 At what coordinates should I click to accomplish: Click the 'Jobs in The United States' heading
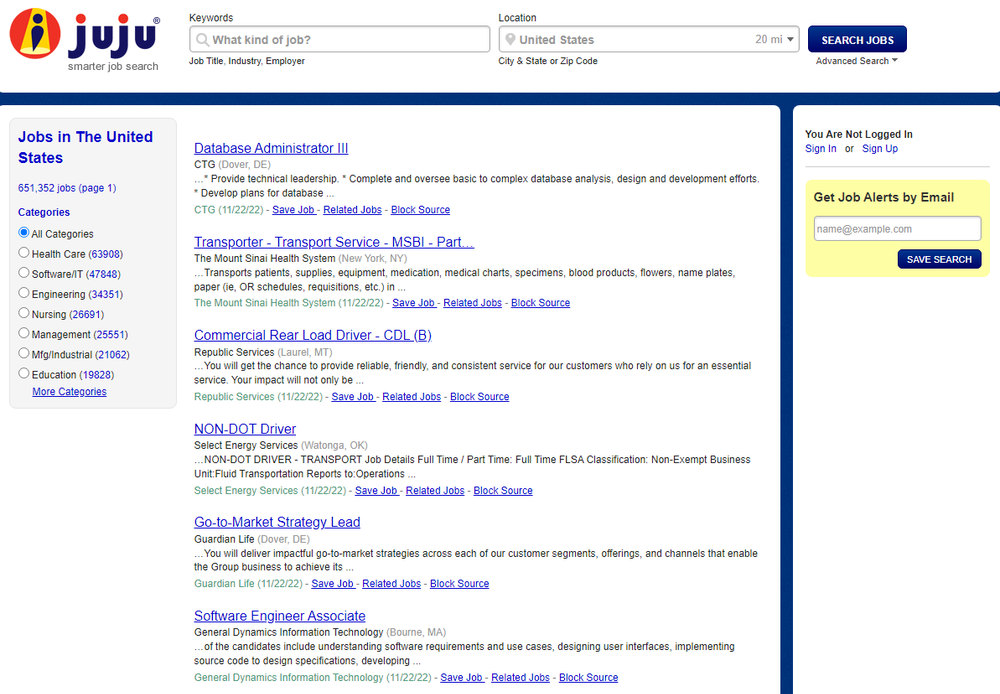pos(85,147)
